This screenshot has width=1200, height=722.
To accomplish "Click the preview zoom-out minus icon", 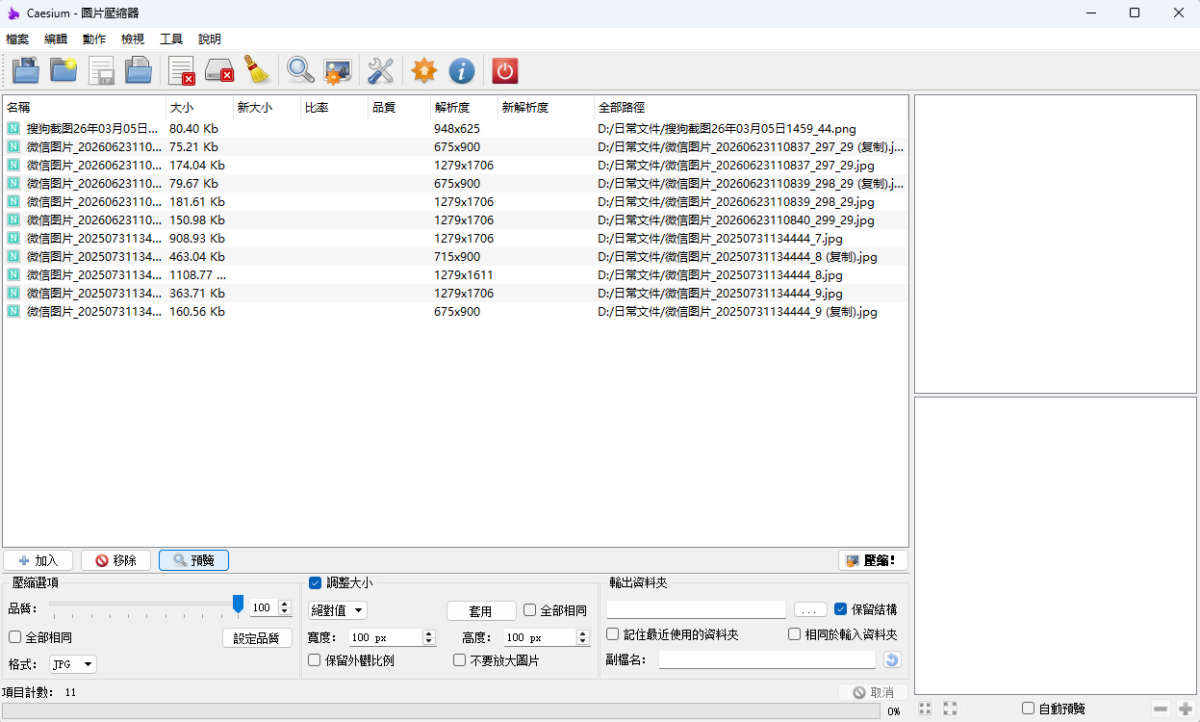I will tap(1160, 708).
